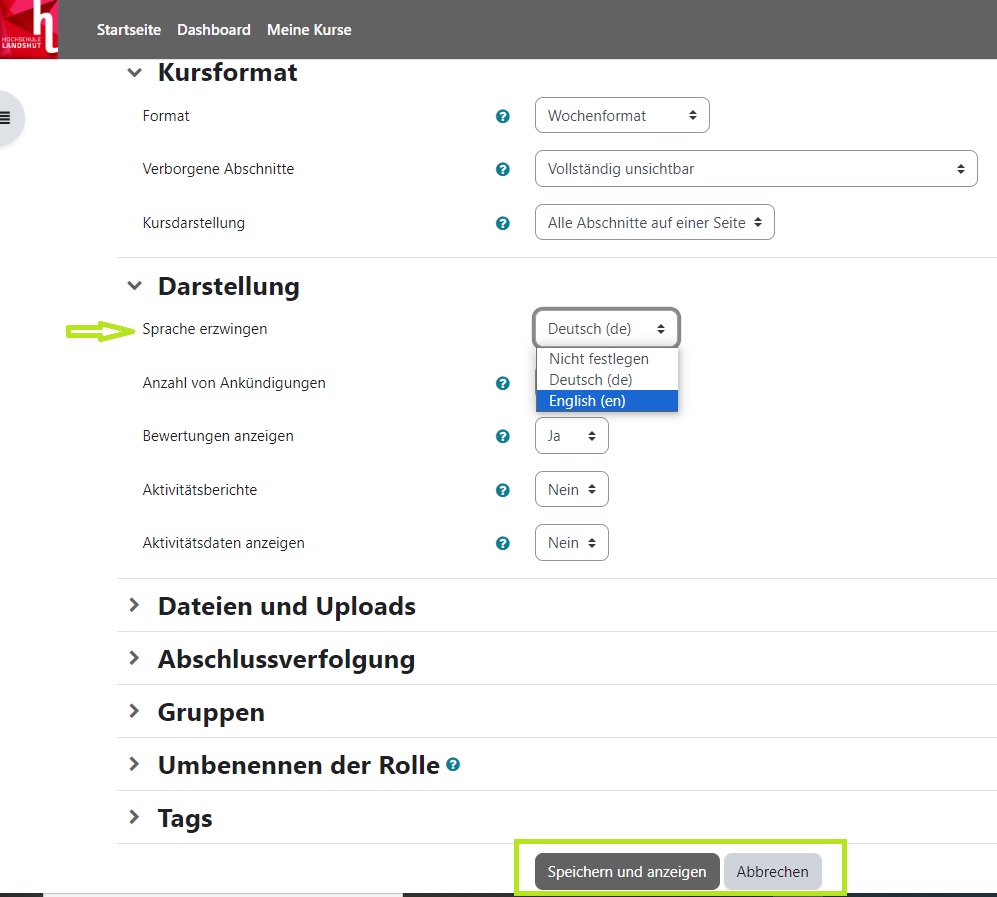Open help for the Format field
This screenshot has height=897, width=997.
[503, 116]
